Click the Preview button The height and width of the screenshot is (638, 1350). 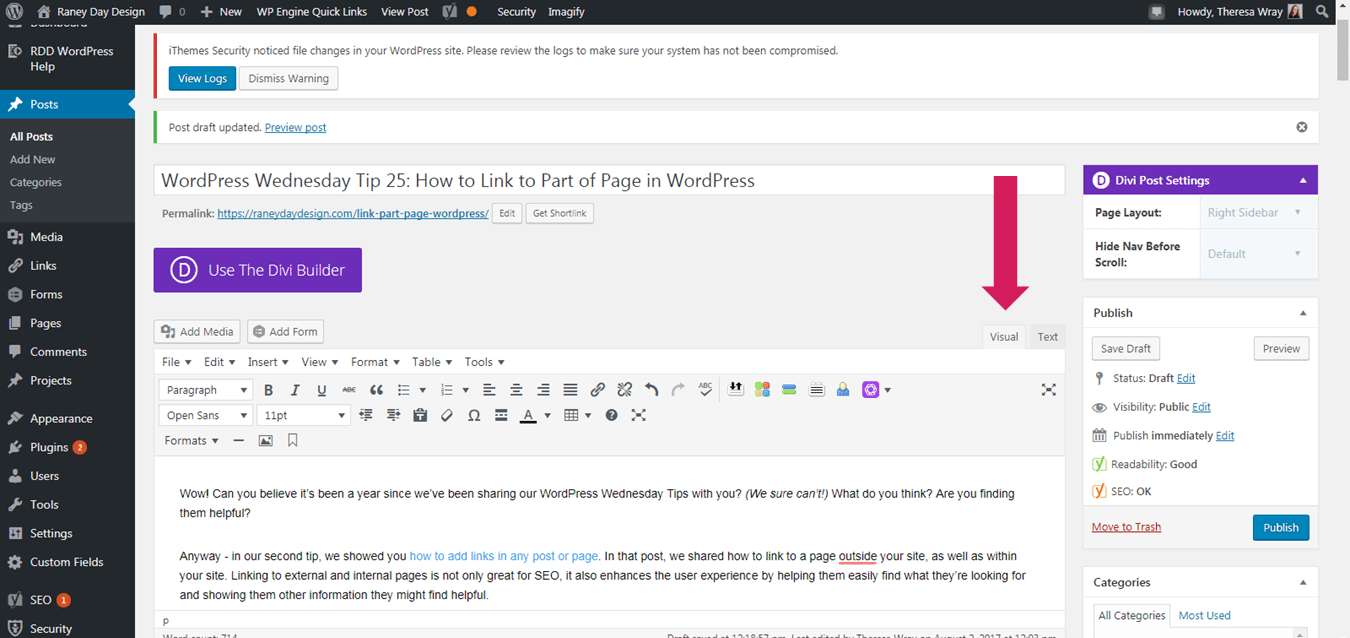1281,349
